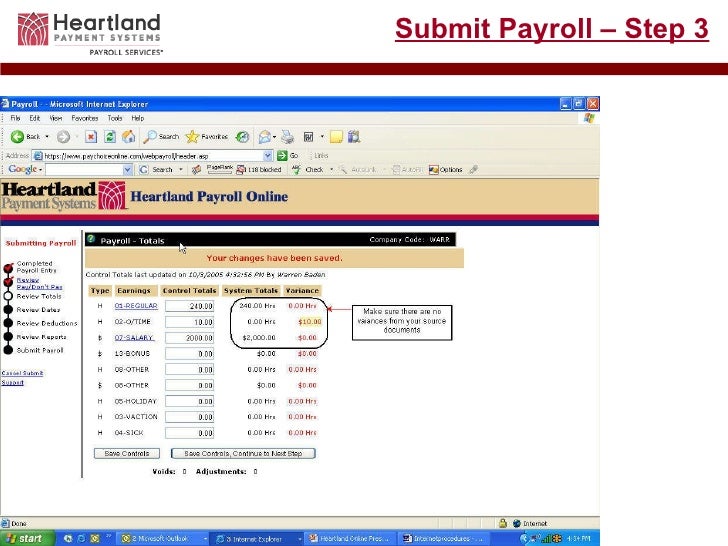The image size is (728, 546).
Task: Click the Review Dates step in sidebar
Action: (x=38, y=310)
